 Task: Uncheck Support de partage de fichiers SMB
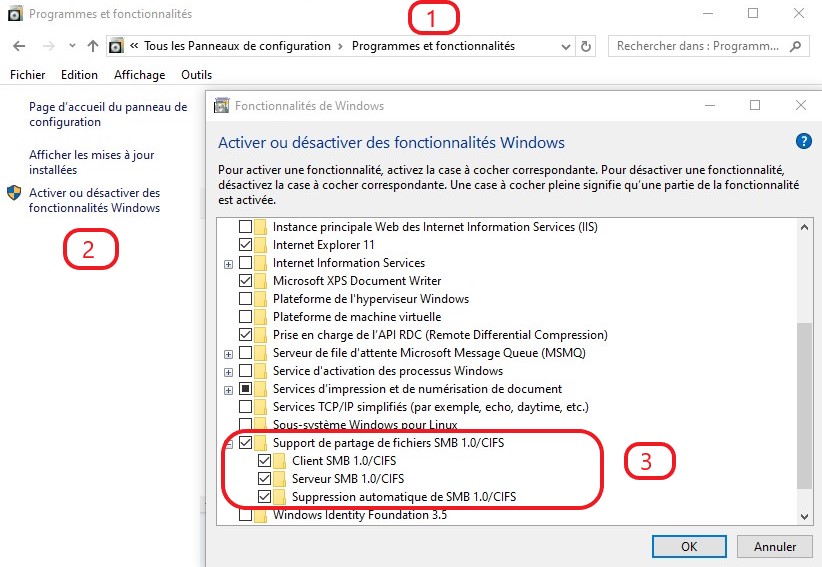point(245,443)
